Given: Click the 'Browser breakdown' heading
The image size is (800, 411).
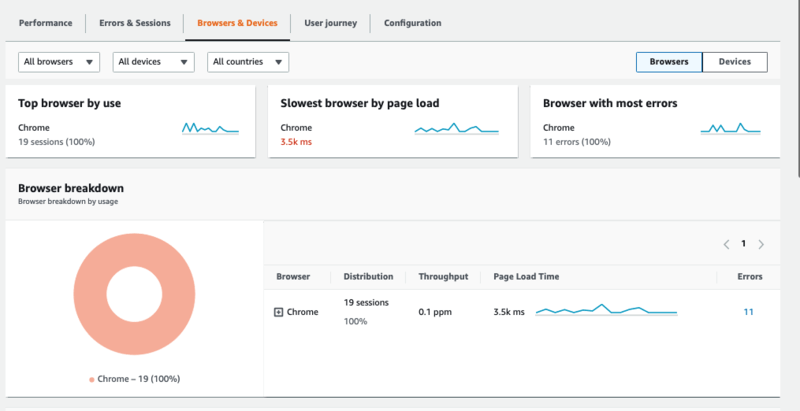Looking at the screenshot, I should [71, 188].
